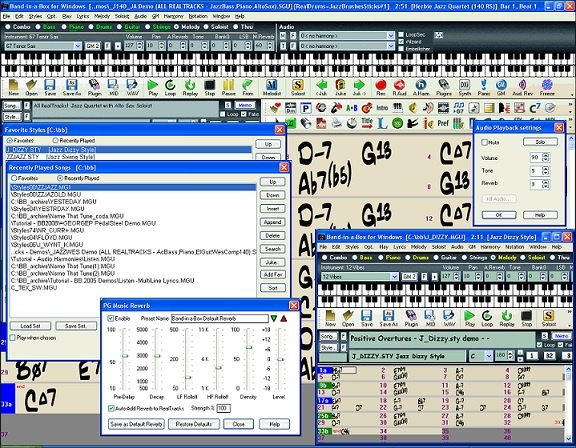Open the Audio menu in J_DIZZY window
The width and height of the screenshot is (576, 448).
tap(457, 247)
